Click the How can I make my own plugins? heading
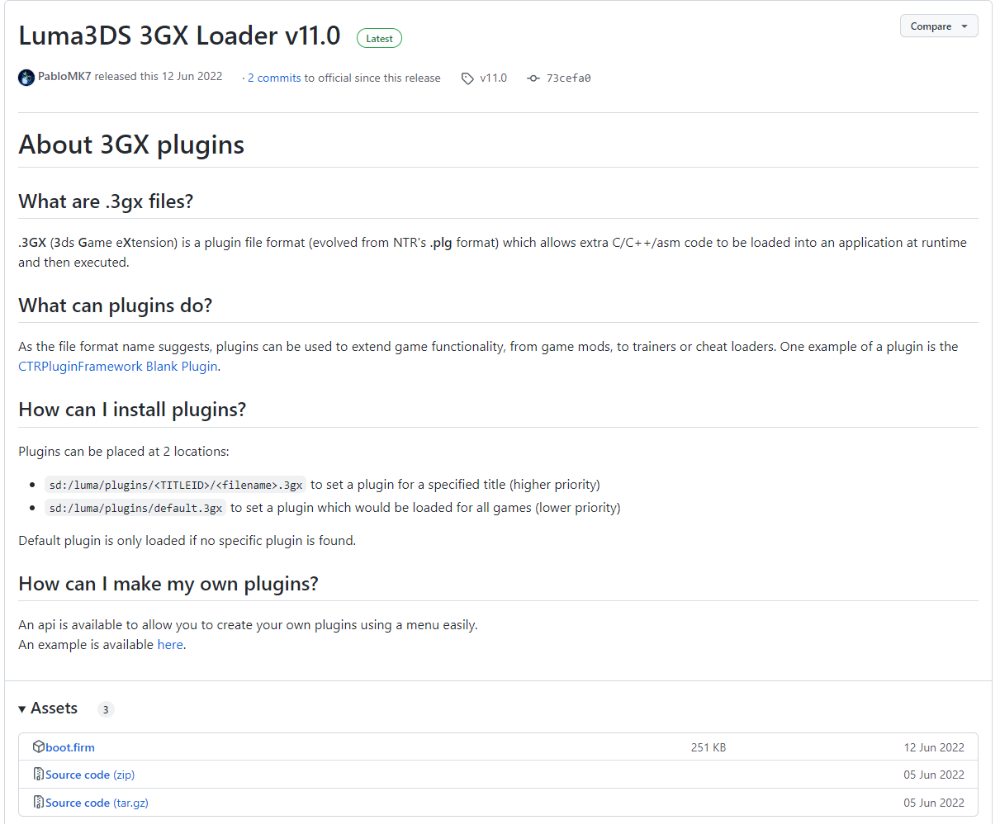Screen dimensions: 1000x824 (x=168, y=584)
